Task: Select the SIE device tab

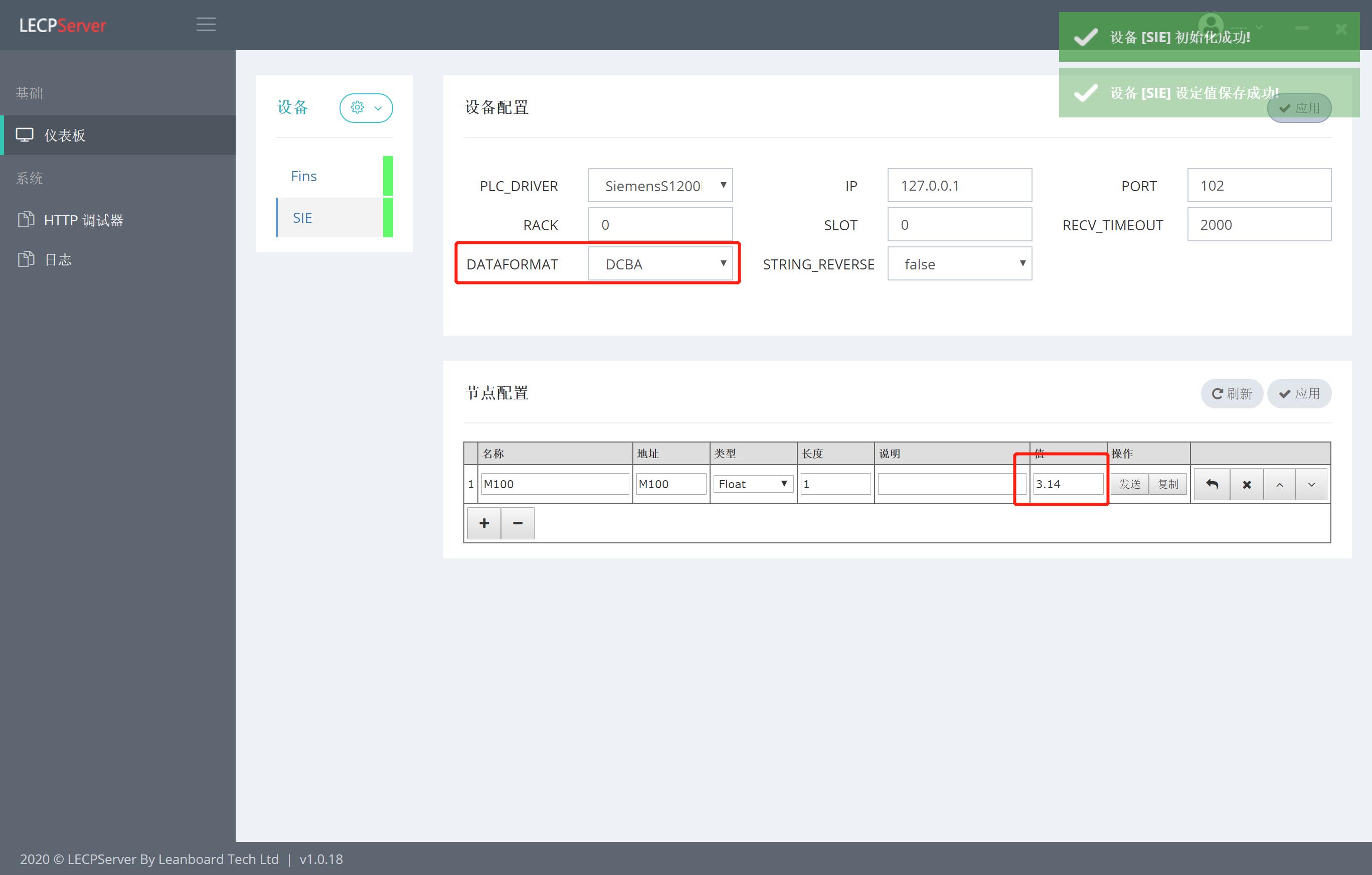Action: click(x=302, y=217)
